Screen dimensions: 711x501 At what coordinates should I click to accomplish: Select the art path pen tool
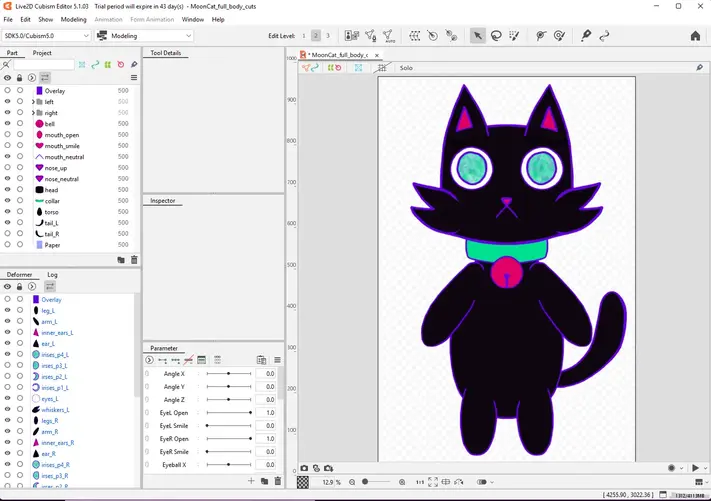586,36
